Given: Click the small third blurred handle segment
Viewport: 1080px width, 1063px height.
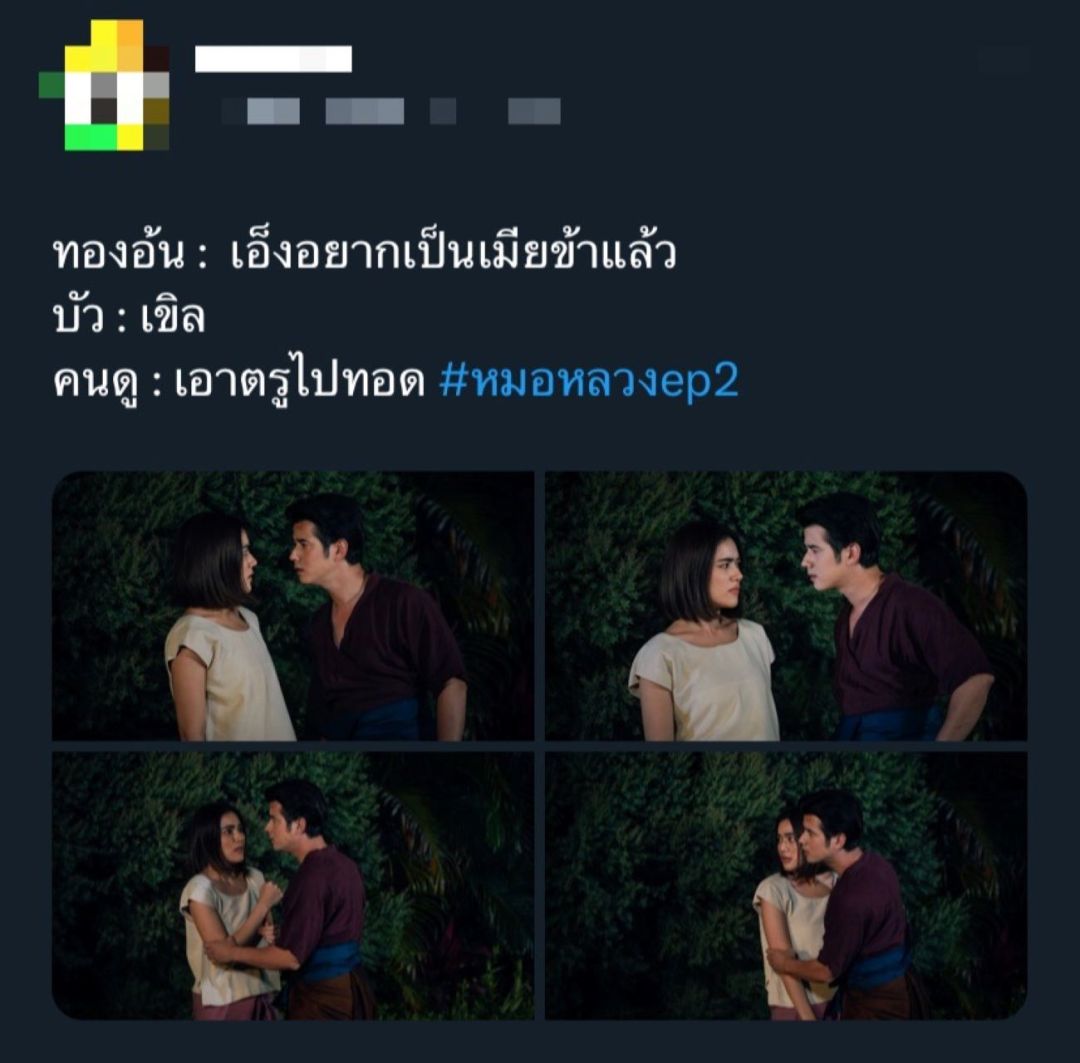Looking at the screenshot, I should click(x=443, y=111).
